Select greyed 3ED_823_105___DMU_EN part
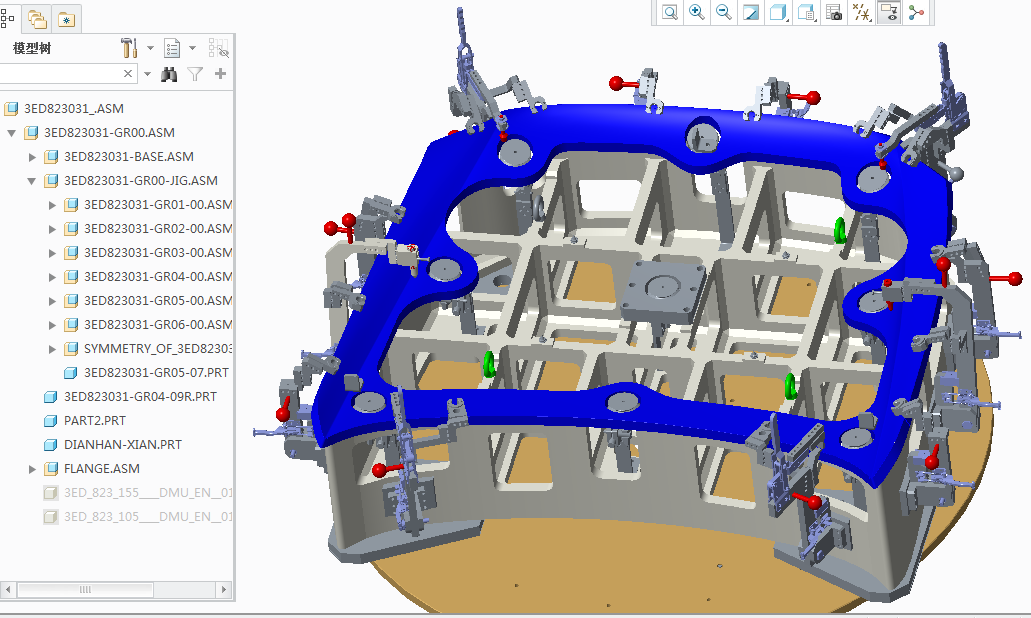 tap(148, 517)
